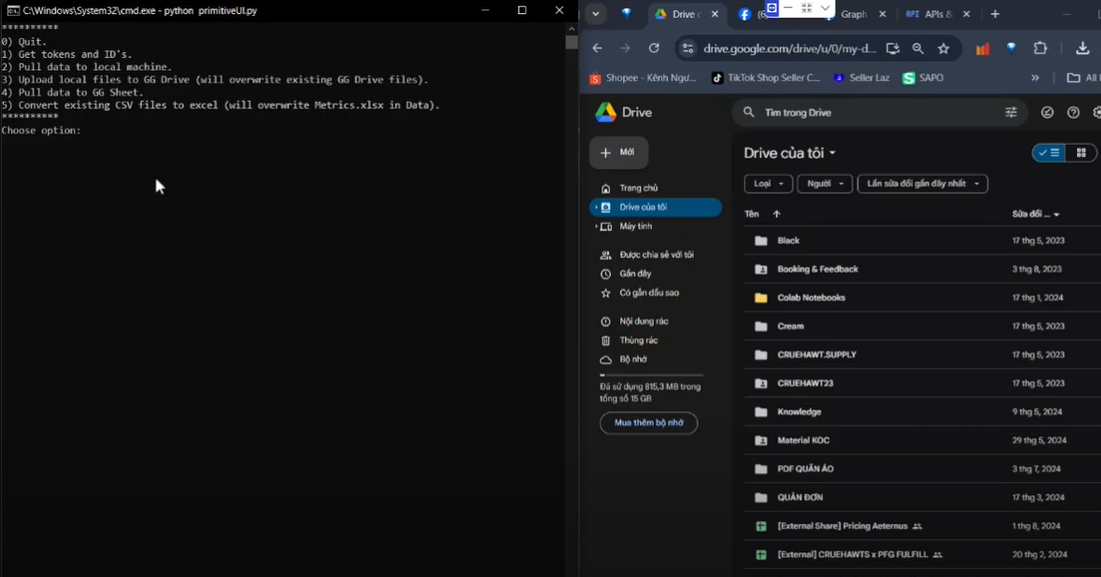The height and width of the screenshot is (577, 1101).
Task: Click the sort direction arrow beside Tên
Action: pyautogui.click(x=777, y=214)
